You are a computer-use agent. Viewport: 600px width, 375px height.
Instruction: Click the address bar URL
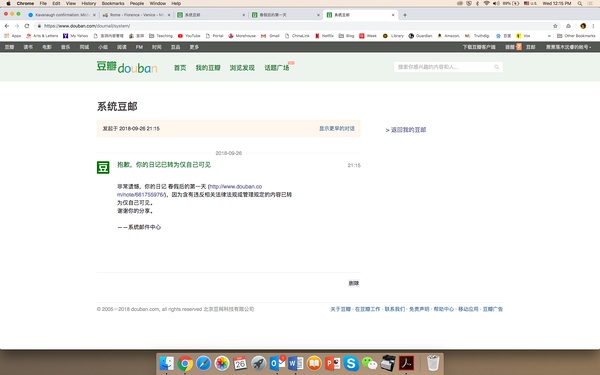point(87,26)
